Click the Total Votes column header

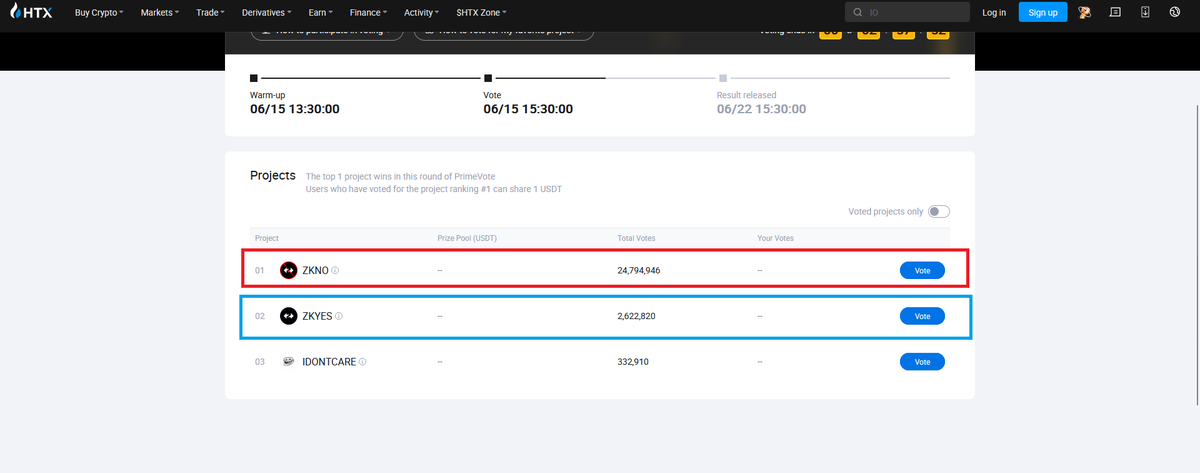[x=637, y=239]
